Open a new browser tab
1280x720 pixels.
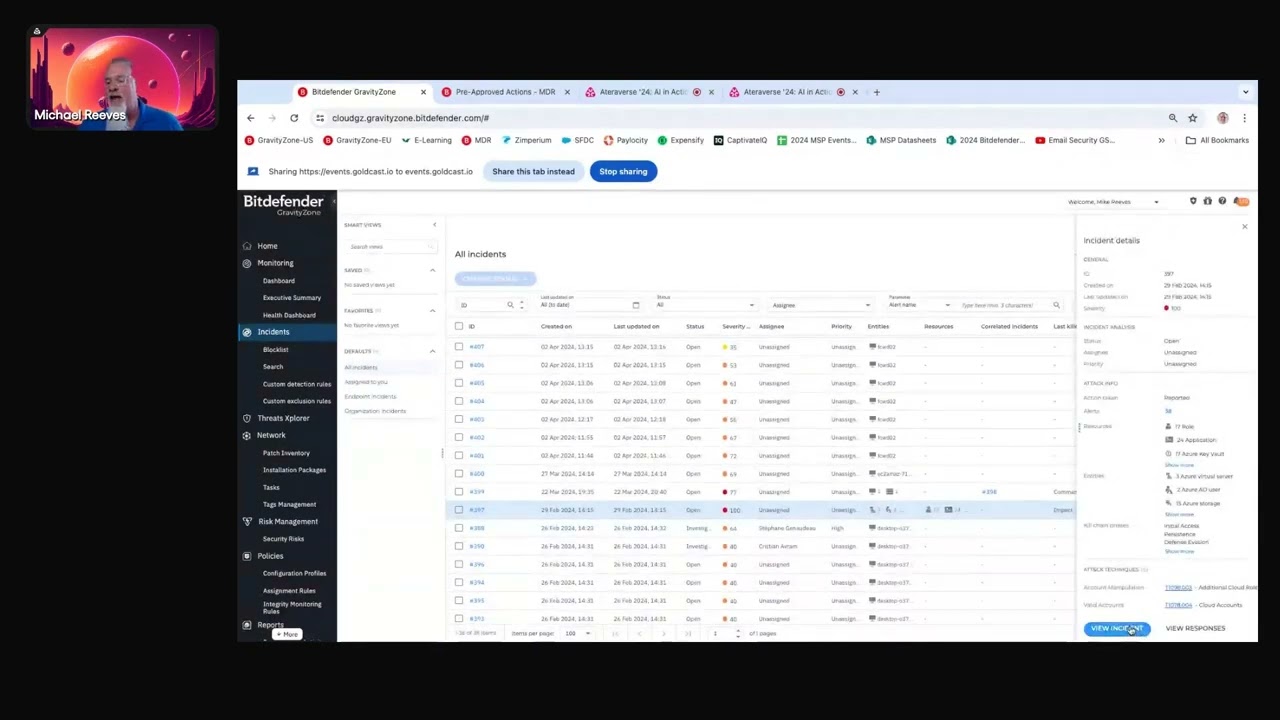[876, 92]
